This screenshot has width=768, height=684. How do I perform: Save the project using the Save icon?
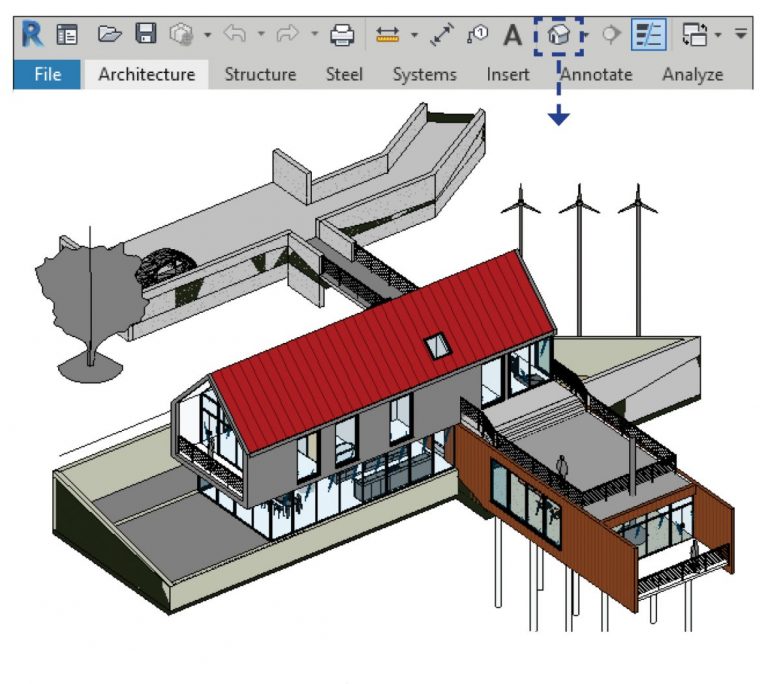(x=145, y=36)
